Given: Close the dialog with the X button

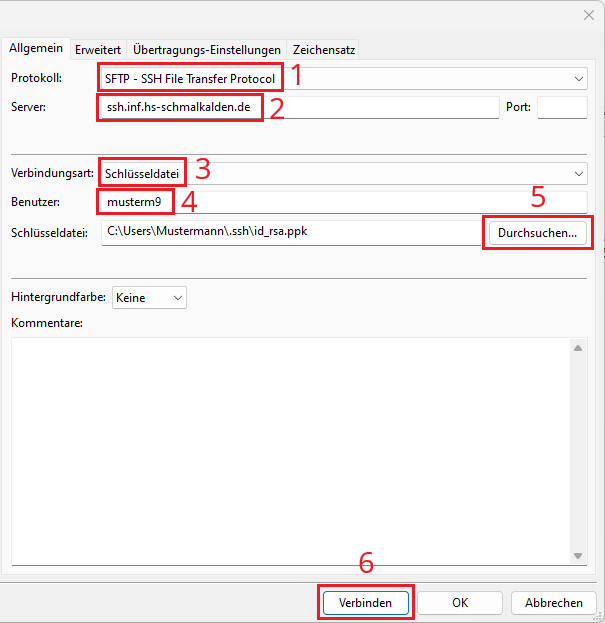Looking at the screenshot, I should pos(587,14).
